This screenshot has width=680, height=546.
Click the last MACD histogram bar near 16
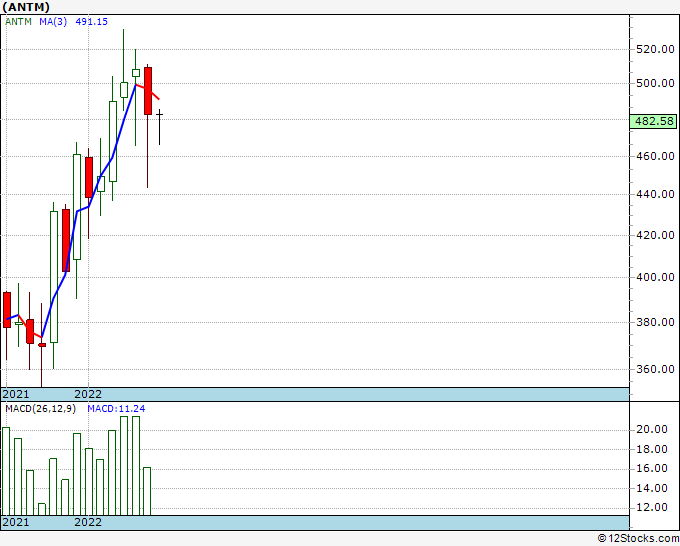coord(147,491)
